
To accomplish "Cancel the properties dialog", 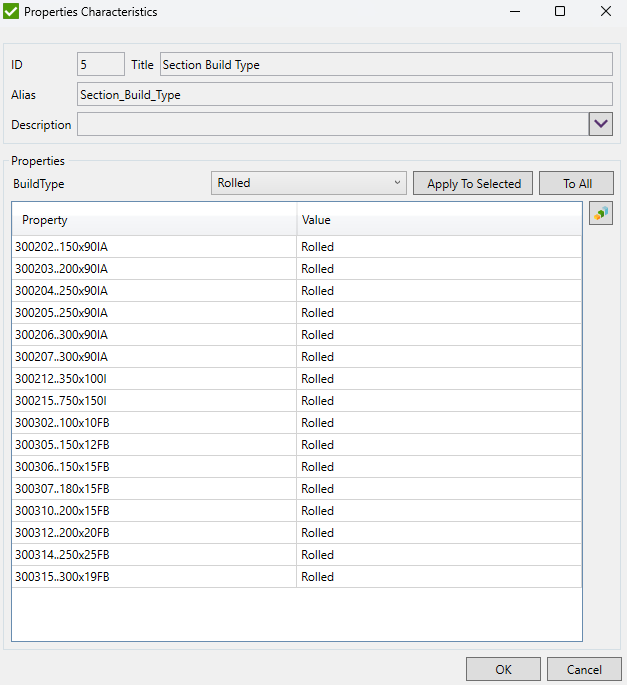I will point(584,669).
